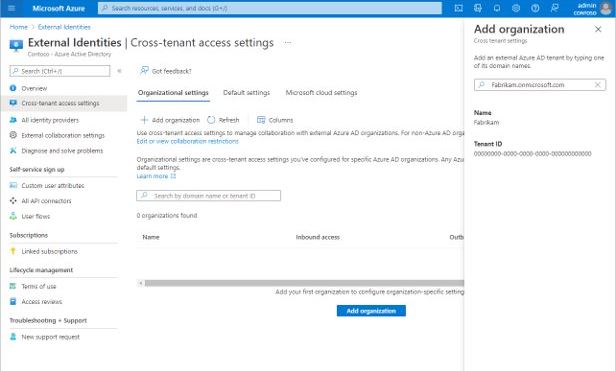This screenshot has height=371, width=616.
Task: Click the External Identities page icon
Action: click(16, 46)
